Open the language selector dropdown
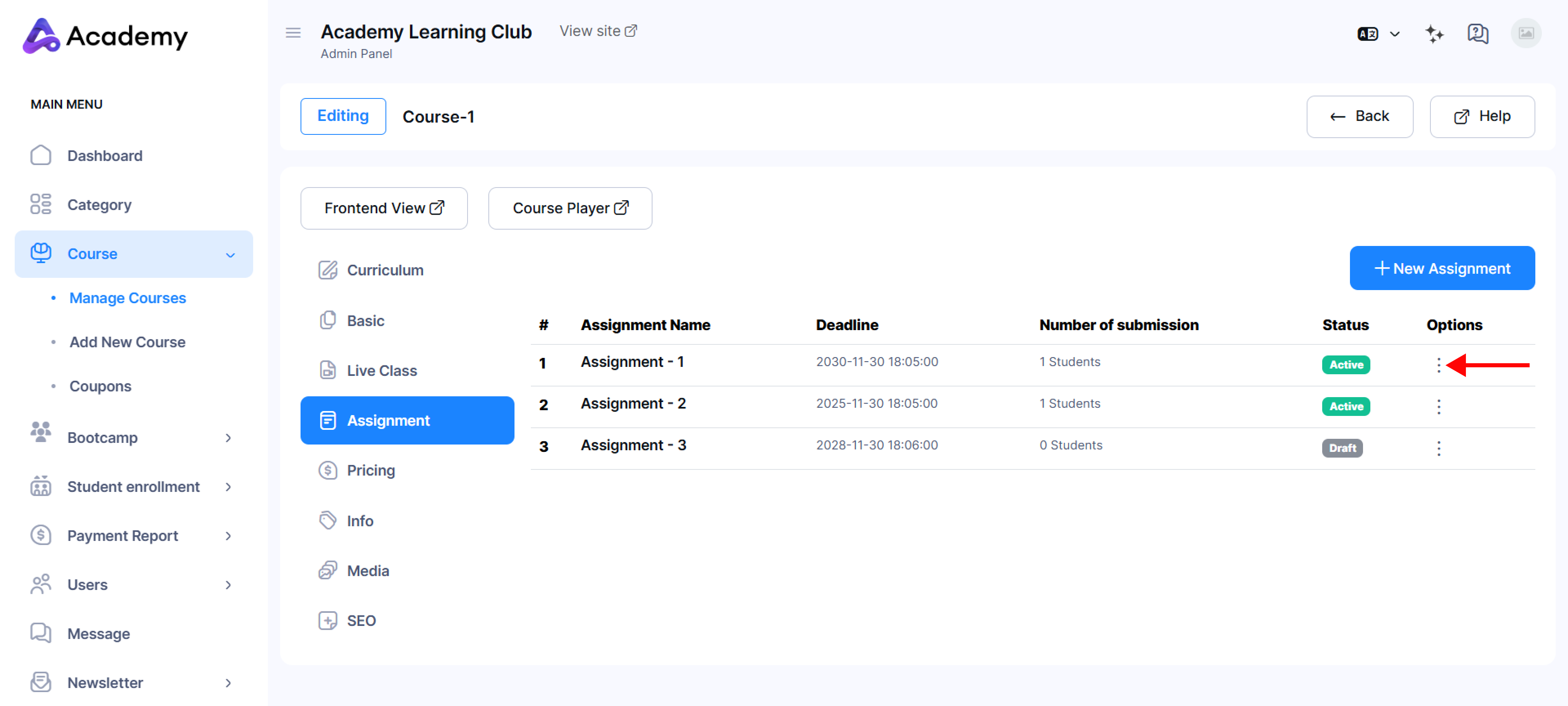The width and height of the screenshot is (1568, 706). click(1378, 34)
